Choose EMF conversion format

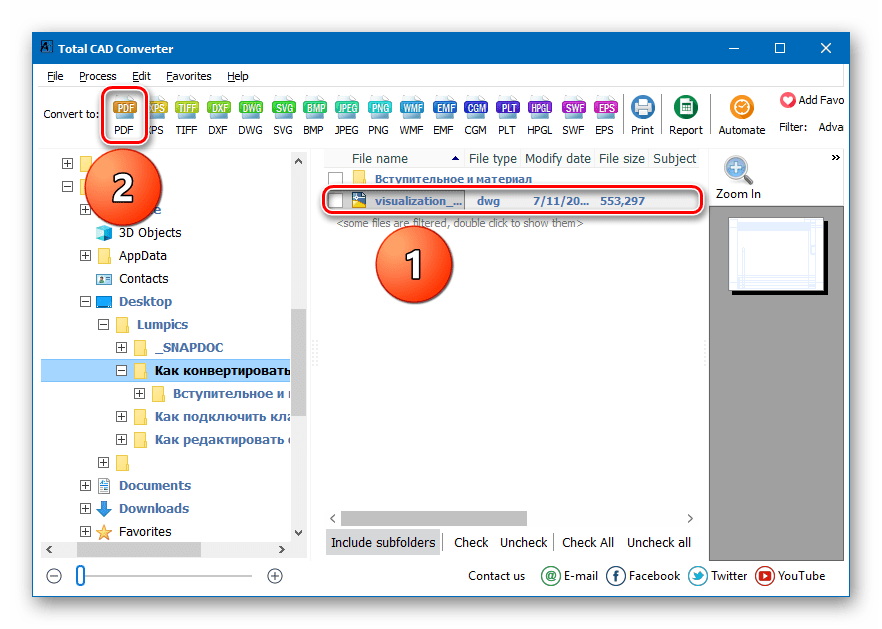(x=444, y=116)
